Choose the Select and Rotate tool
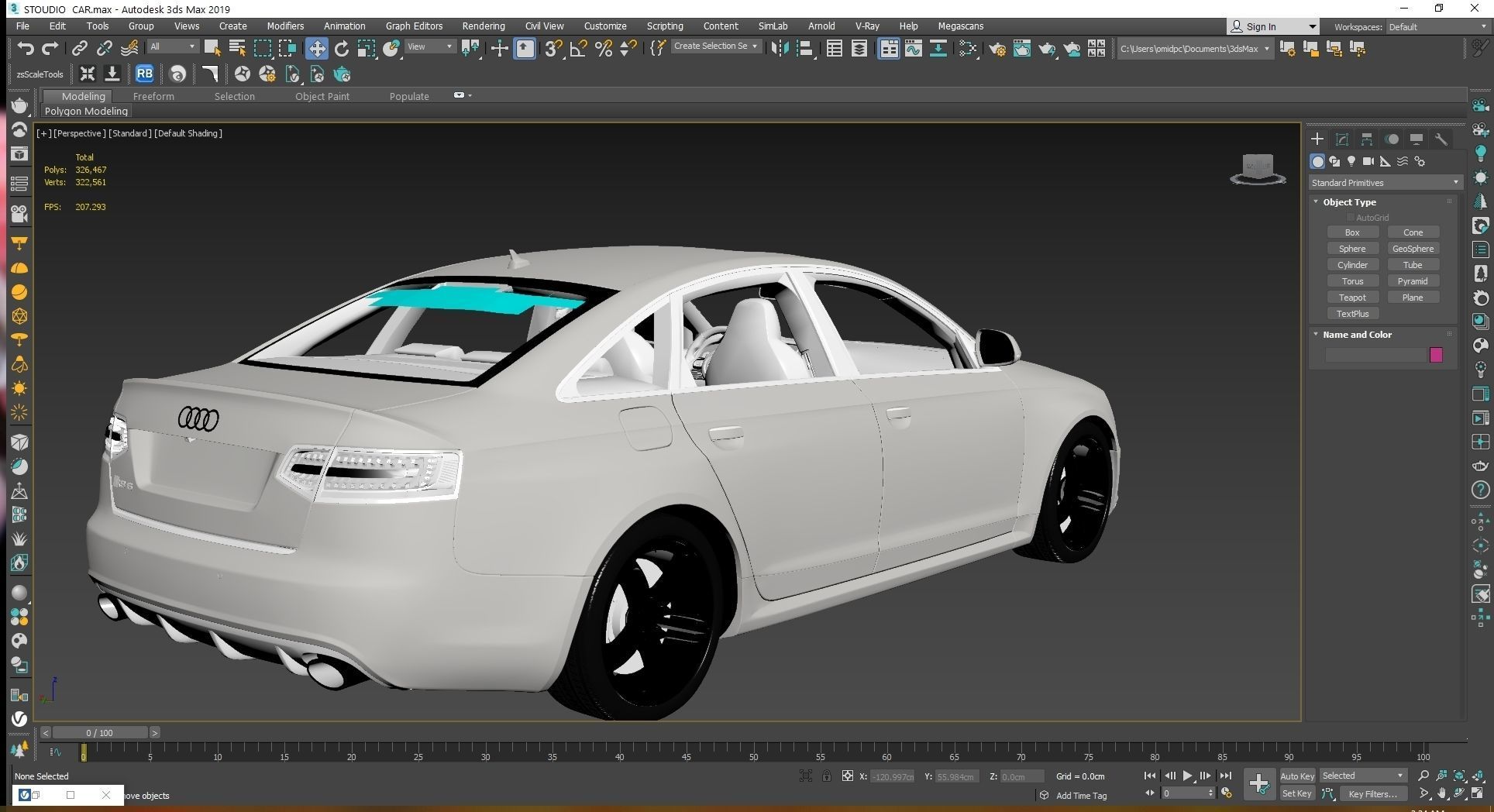 pyautogui.click(x=342, y=49)
